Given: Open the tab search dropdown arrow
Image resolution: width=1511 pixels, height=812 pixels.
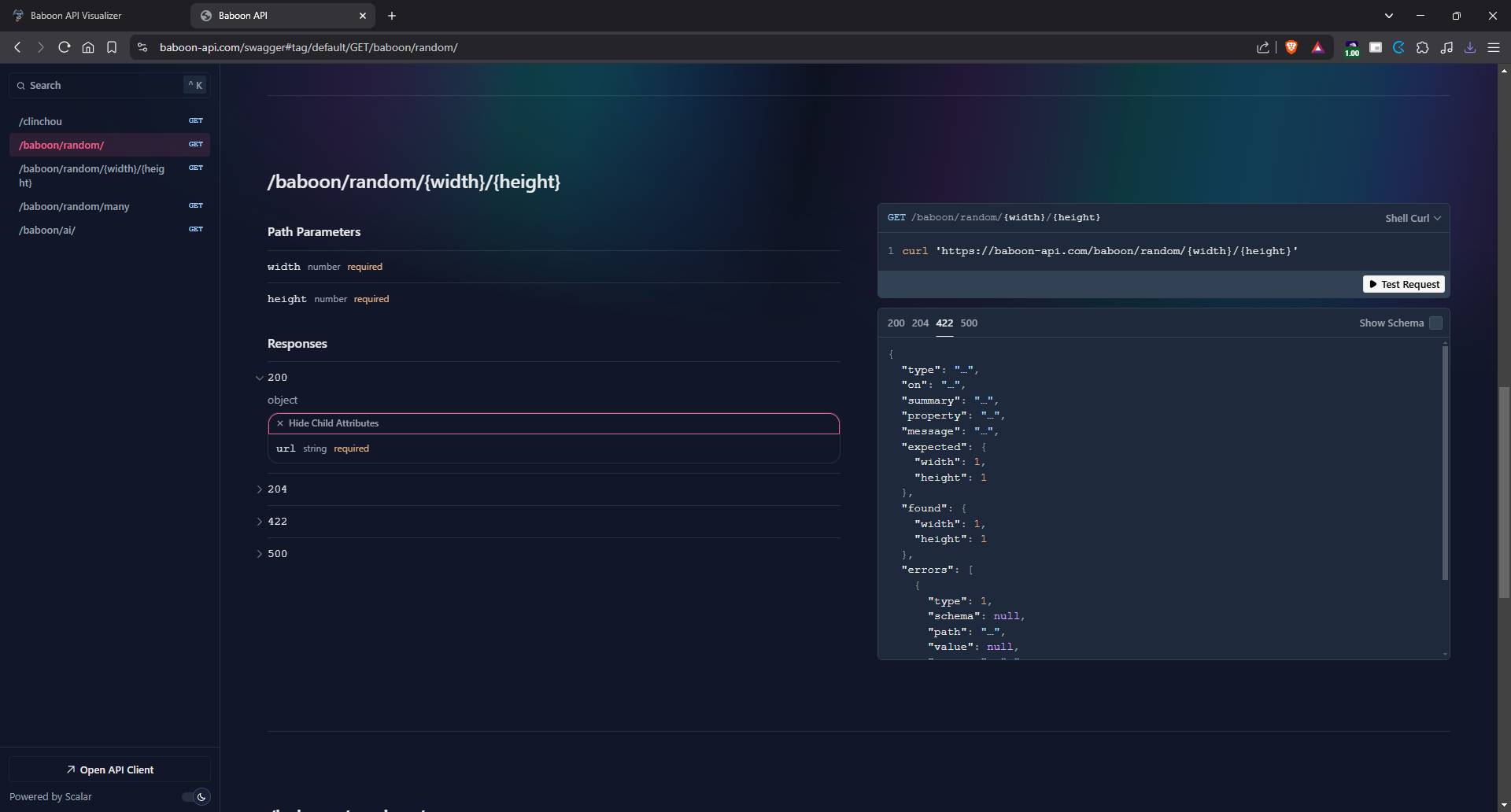Looking at the screenshot, I should tap(1389, 16).
